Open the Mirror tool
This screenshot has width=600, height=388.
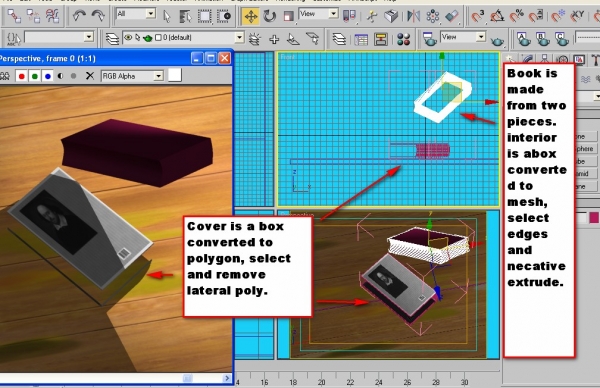[413, 16]
